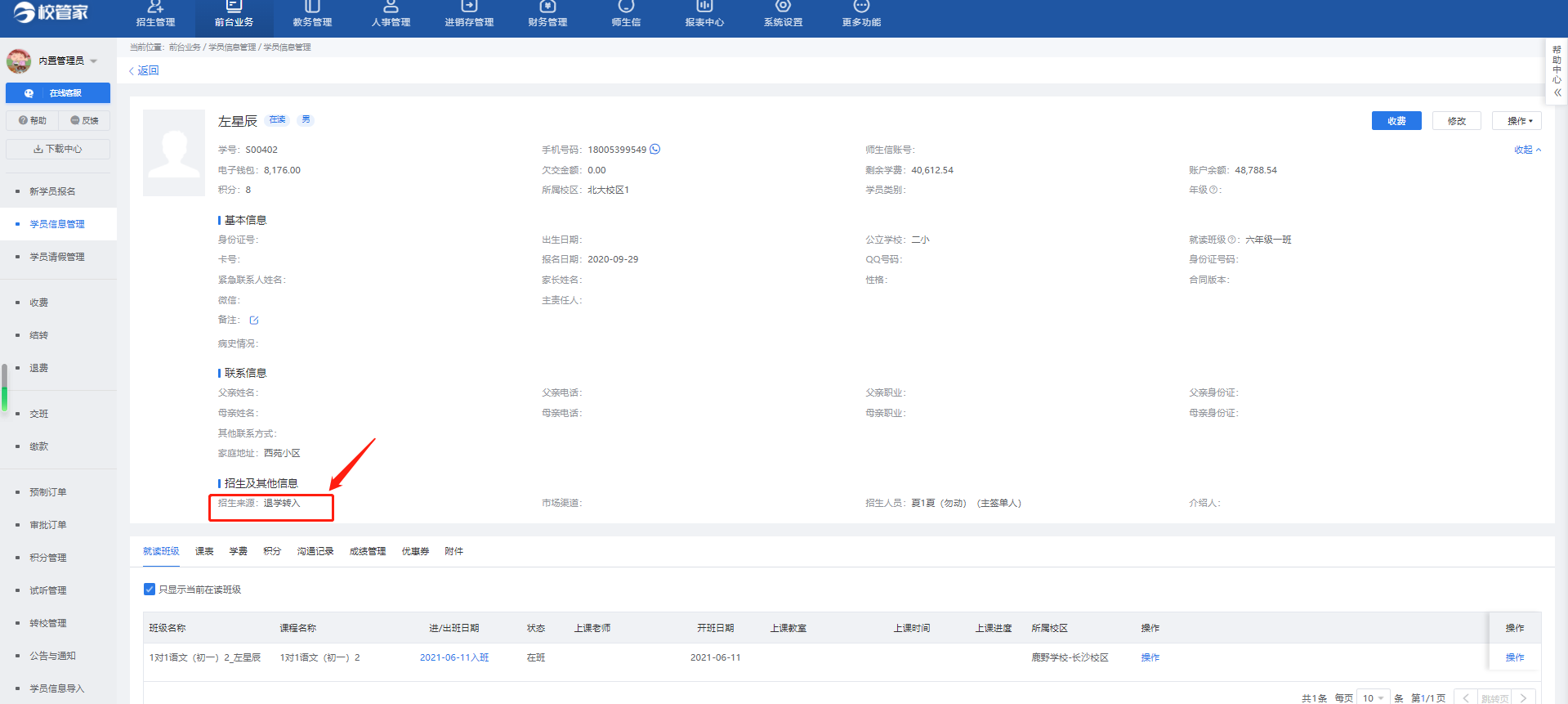Collapse the 帮助中心 side panel arrows
This screenshot has width=1568, height=704.
coord(1557,93)
